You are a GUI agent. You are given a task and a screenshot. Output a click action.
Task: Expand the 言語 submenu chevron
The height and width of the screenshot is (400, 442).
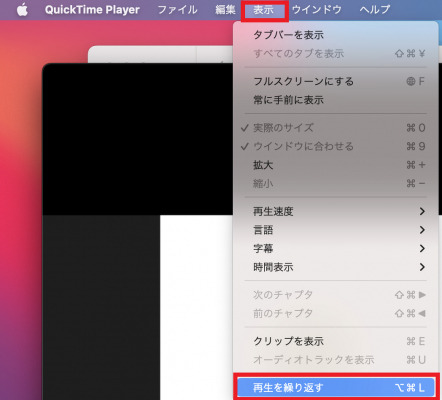tap(422, 230)
